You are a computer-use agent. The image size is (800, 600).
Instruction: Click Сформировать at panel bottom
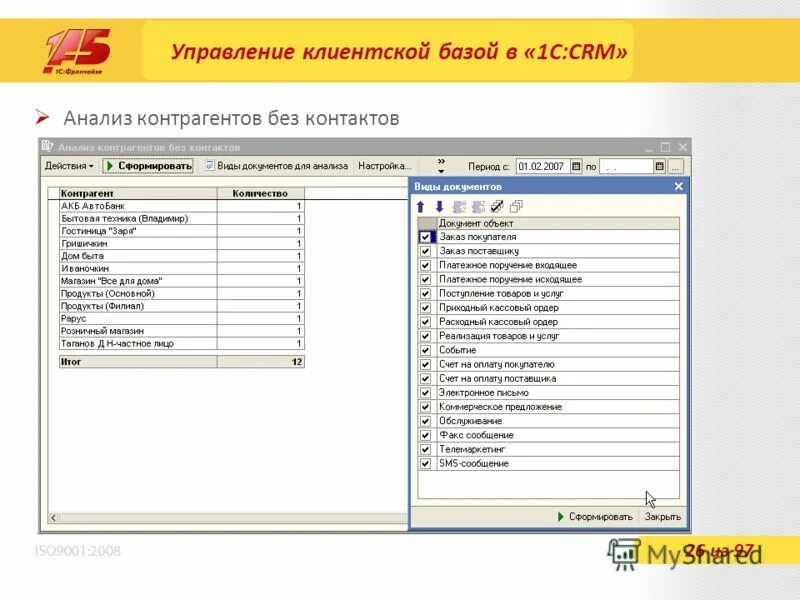click(x=595, y=517)
